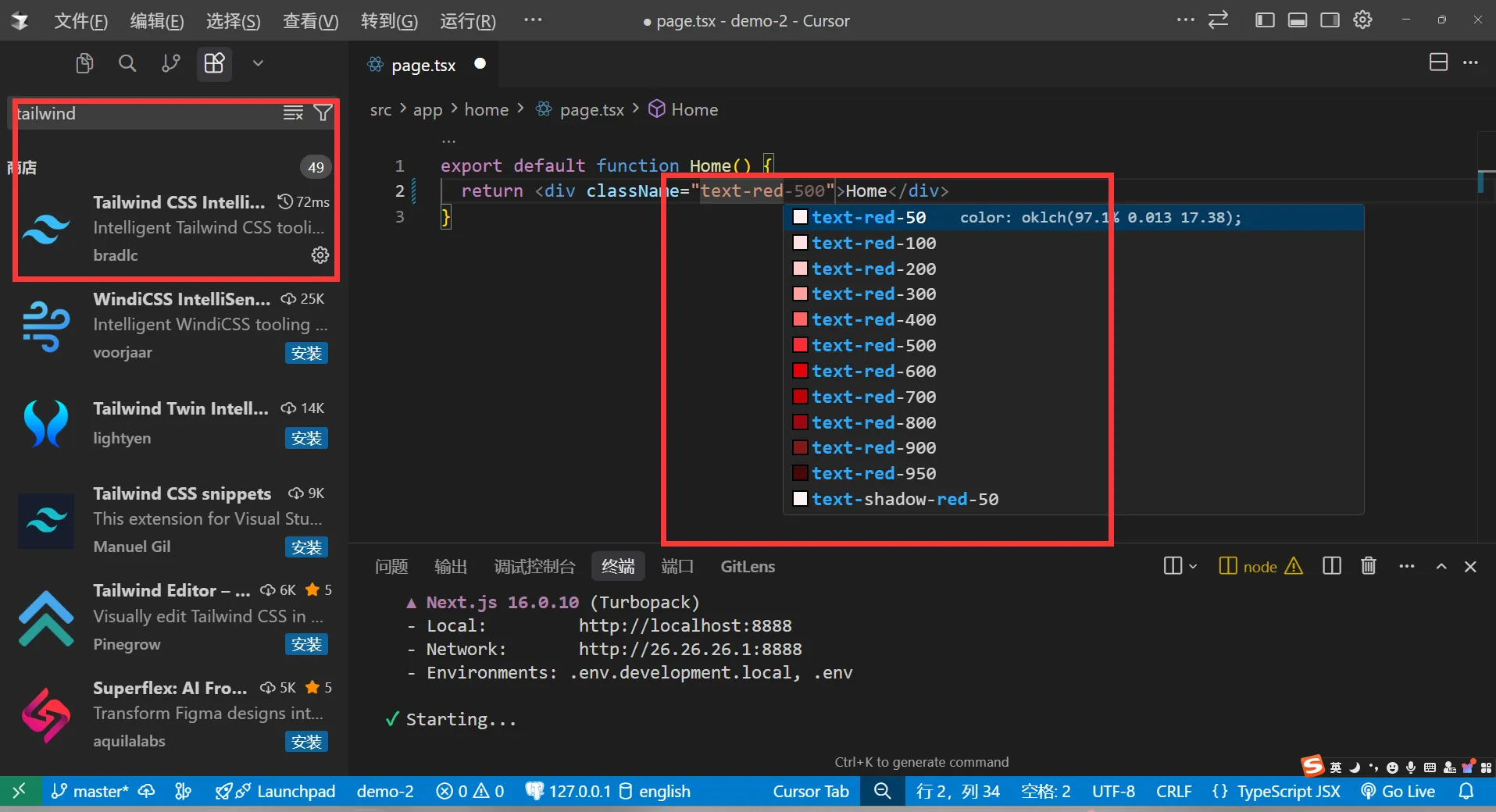Viewport: 1496px width, 812px height.
Task: Split the terminal using the split icon
Action: pyautogui.click(x=1332, y=567)
